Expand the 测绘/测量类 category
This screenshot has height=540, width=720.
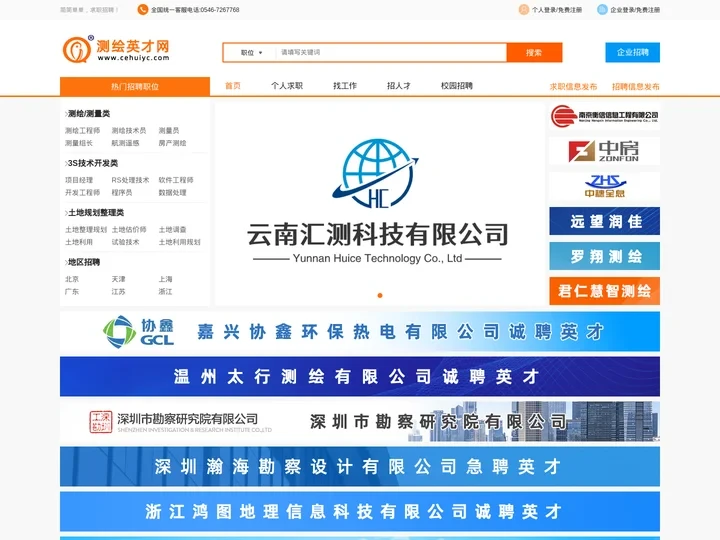pyautogui.click(x=87, y=113)
